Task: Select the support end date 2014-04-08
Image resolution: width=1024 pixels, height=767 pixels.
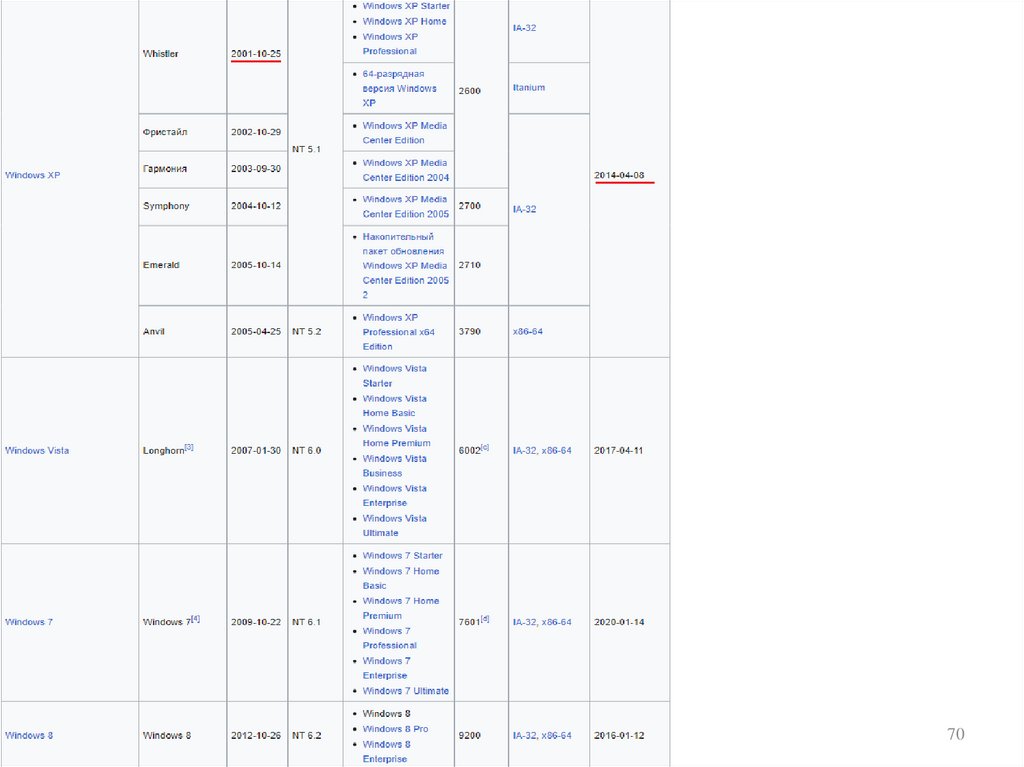Action: [619, 175]
